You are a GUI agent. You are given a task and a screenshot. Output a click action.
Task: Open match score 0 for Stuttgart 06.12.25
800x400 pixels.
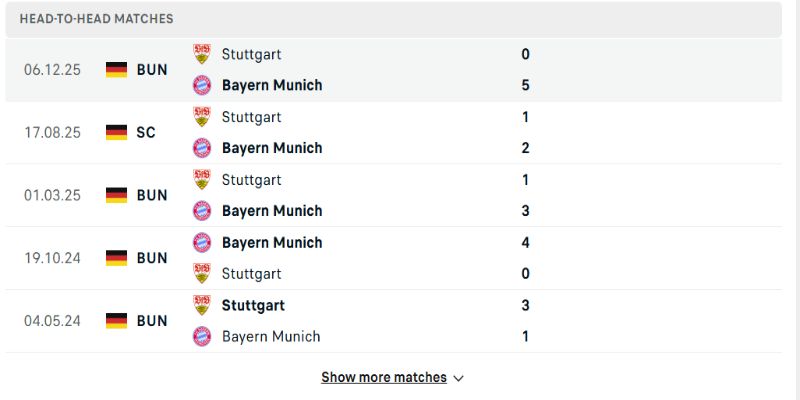click(x=526, y=54)
